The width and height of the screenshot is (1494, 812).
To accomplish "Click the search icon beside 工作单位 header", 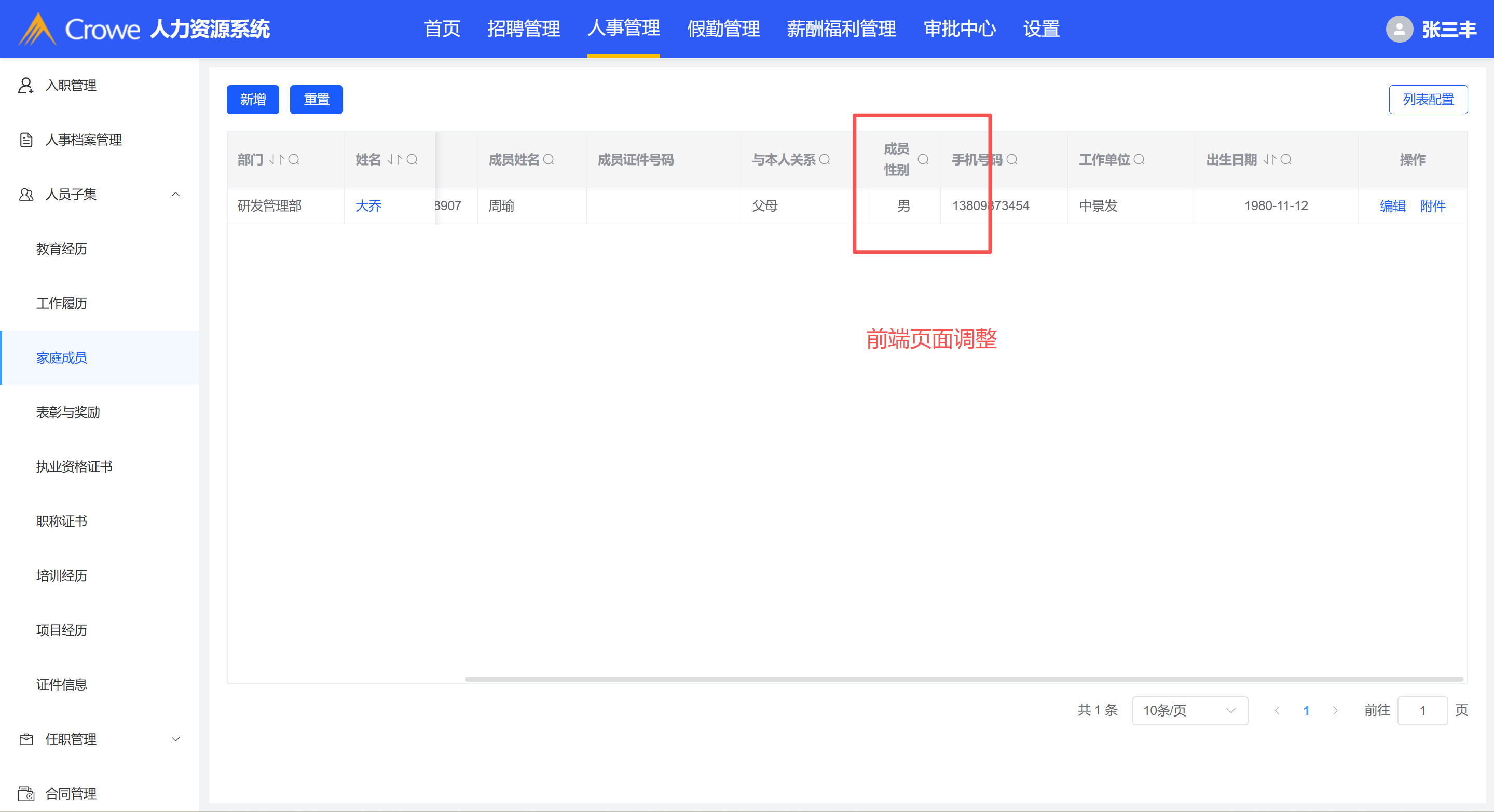I will pyautogui.click(x=1139, y=159).
